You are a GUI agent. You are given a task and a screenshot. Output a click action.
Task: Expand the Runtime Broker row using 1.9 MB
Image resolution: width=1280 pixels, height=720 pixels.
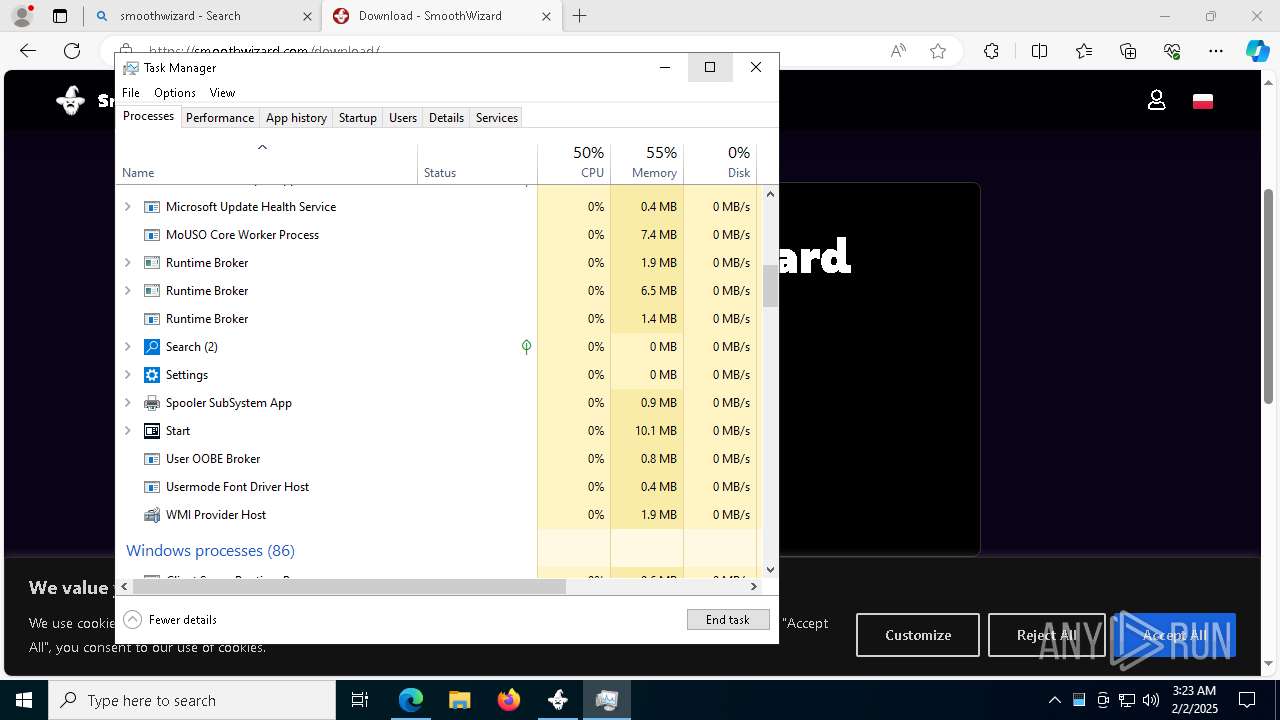click(x=127, y=263)
